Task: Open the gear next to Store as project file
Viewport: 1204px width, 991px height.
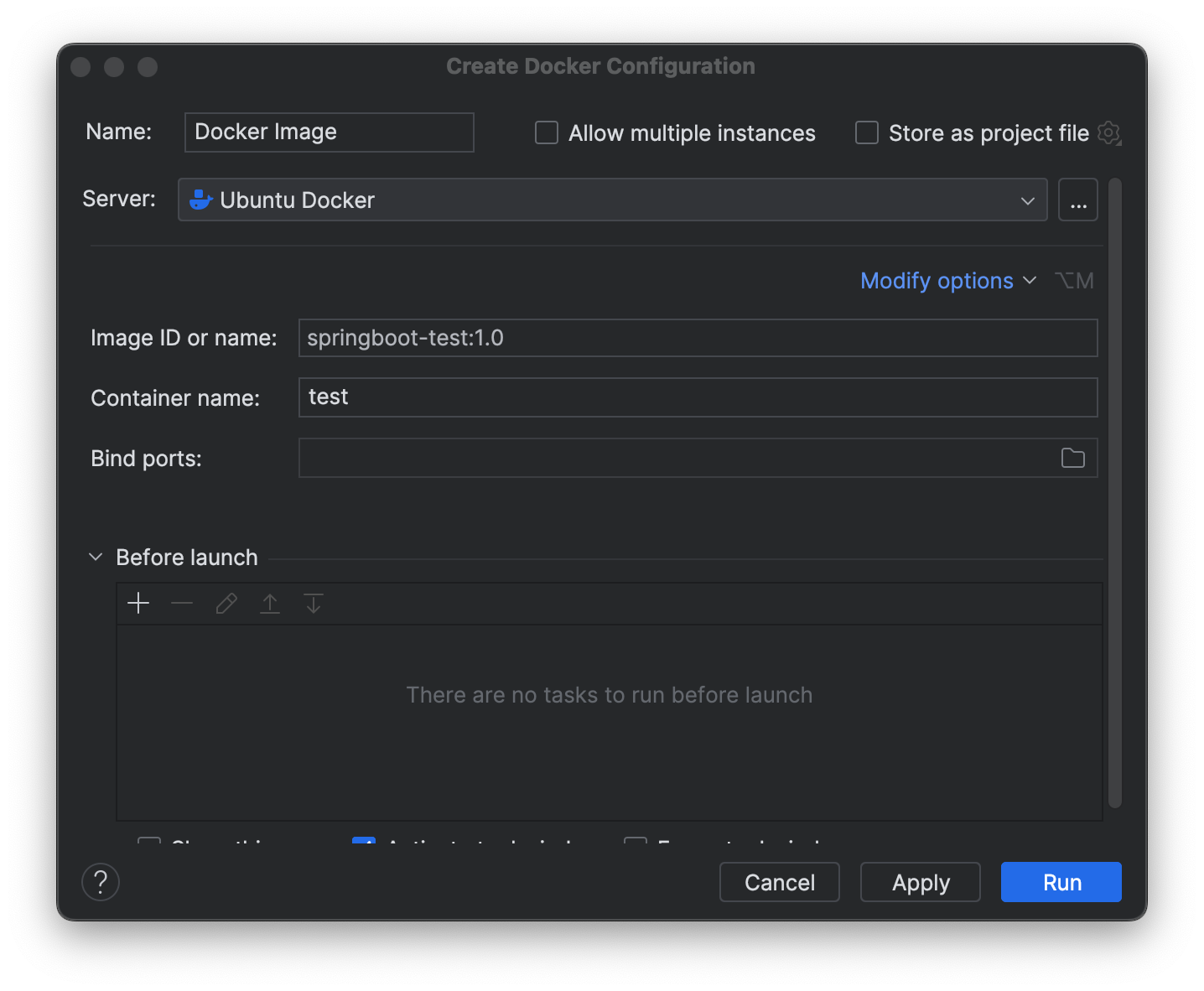Action: coord(1108,132)
